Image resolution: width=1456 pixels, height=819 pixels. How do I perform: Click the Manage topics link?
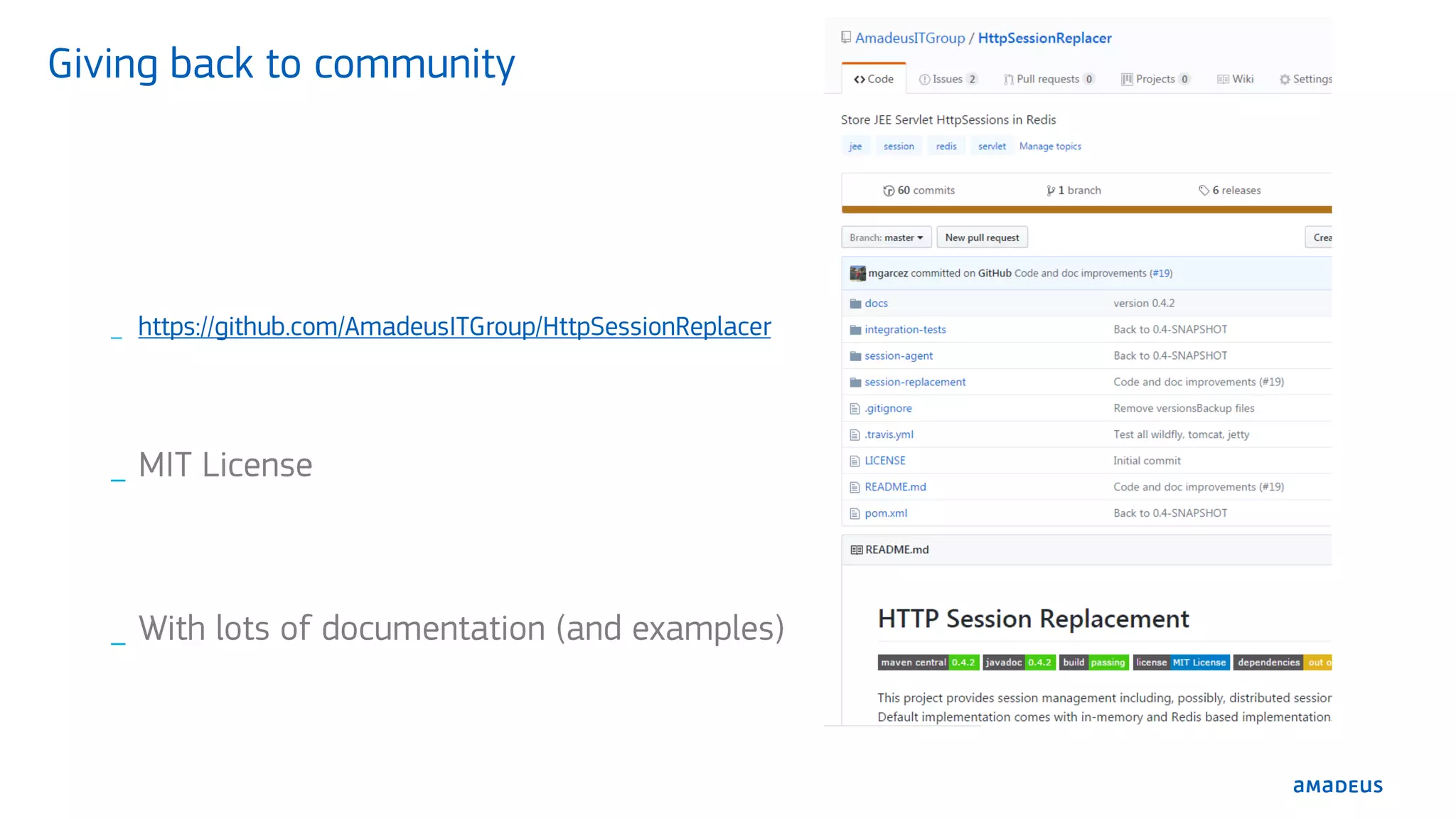(1050, 146)
